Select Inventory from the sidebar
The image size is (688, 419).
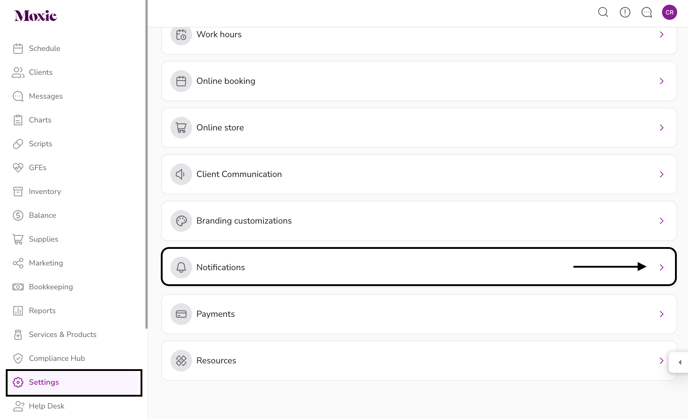[x=44, y=191]
